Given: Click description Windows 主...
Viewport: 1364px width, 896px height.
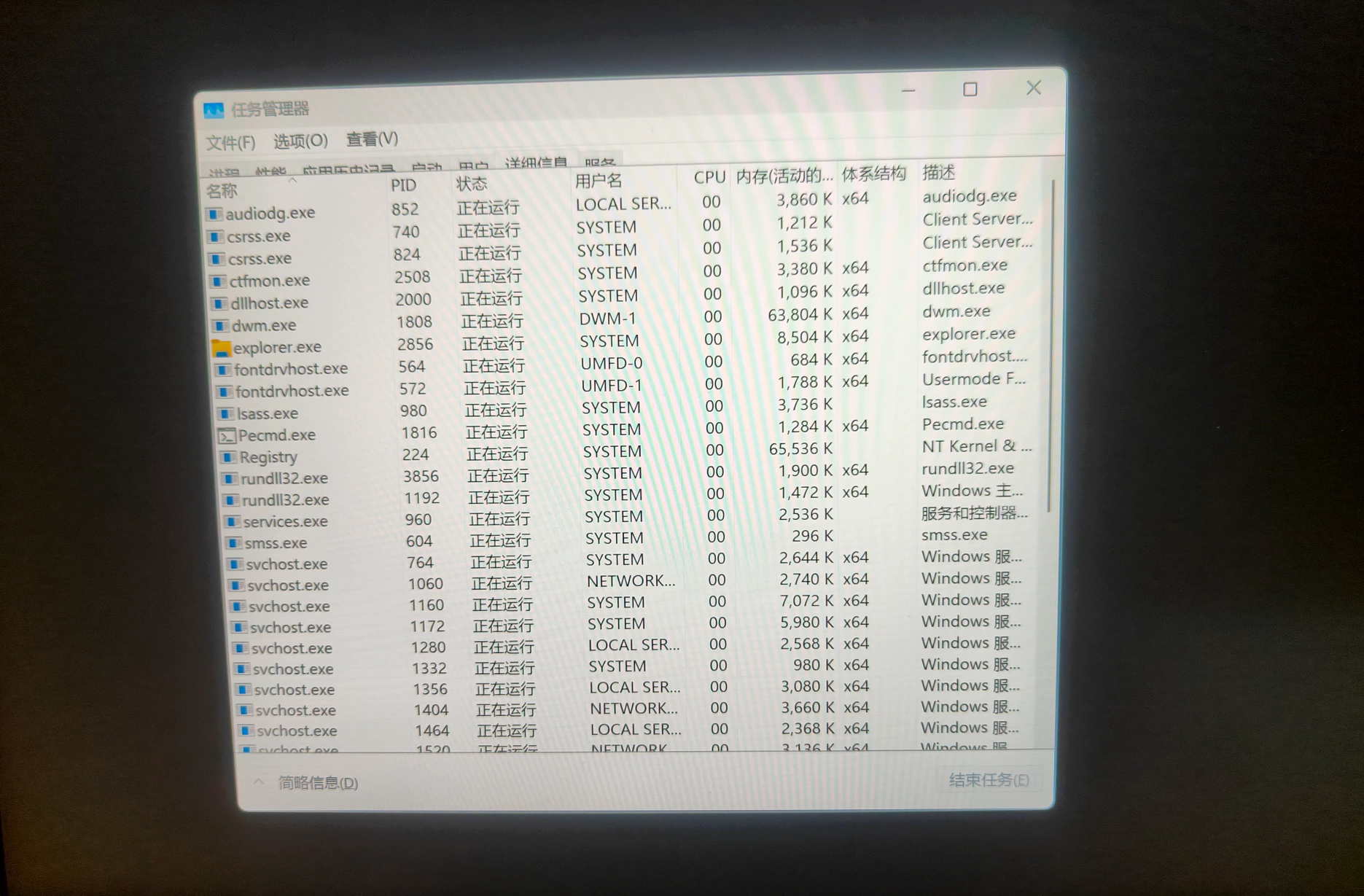Looking at the screenshot, I should (973, 491).
